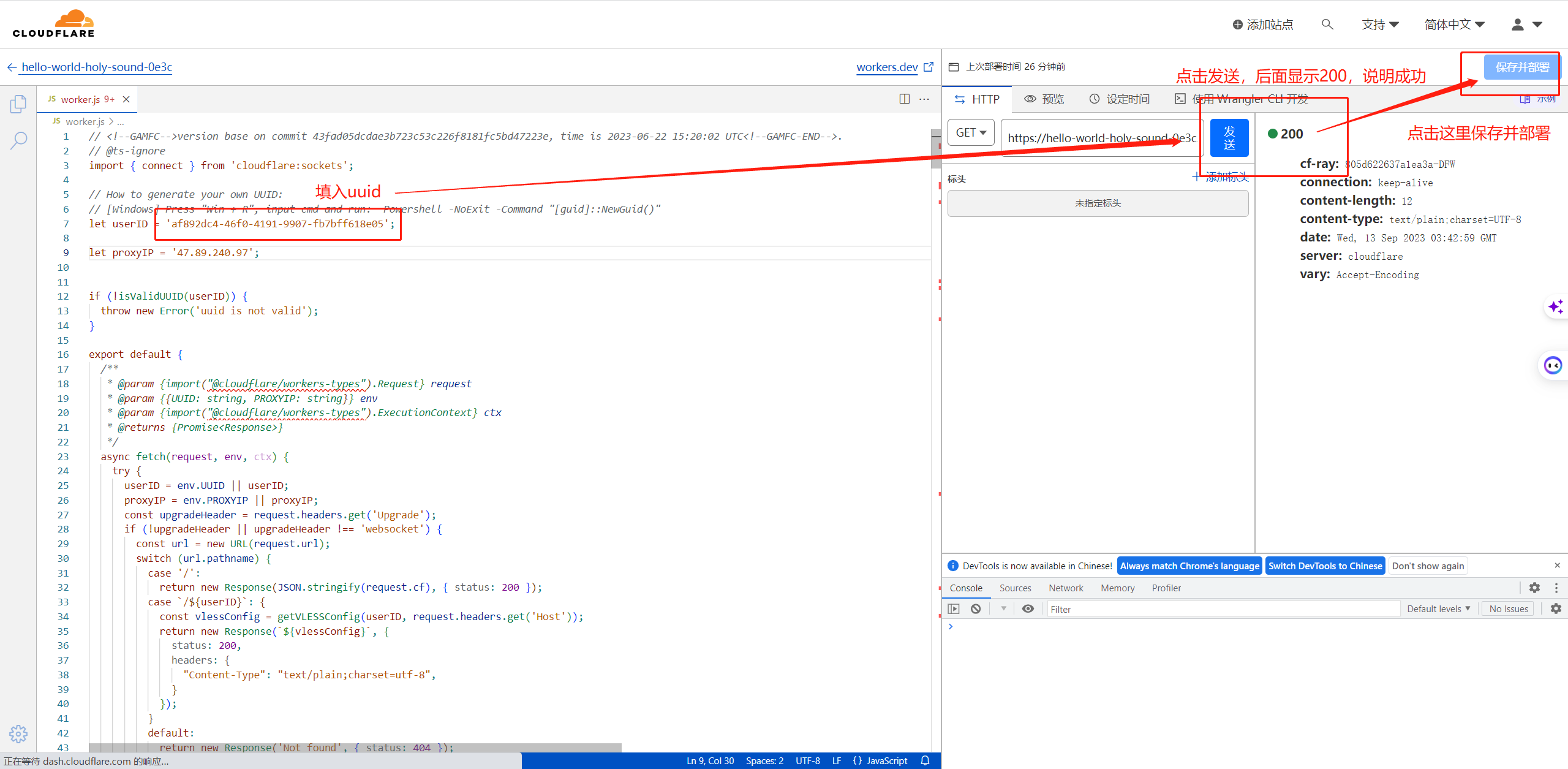Clear the console with the block icon
The image size is (1568, 769).
coord(976,608)
